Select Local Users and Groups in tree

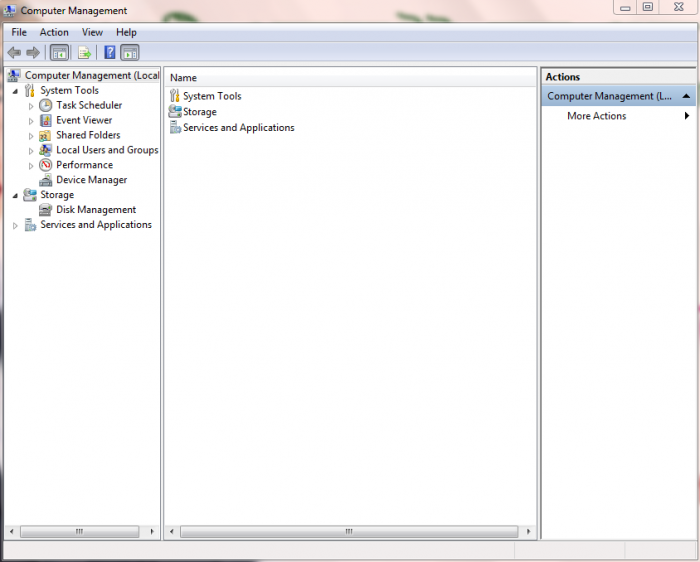point(107,150)
